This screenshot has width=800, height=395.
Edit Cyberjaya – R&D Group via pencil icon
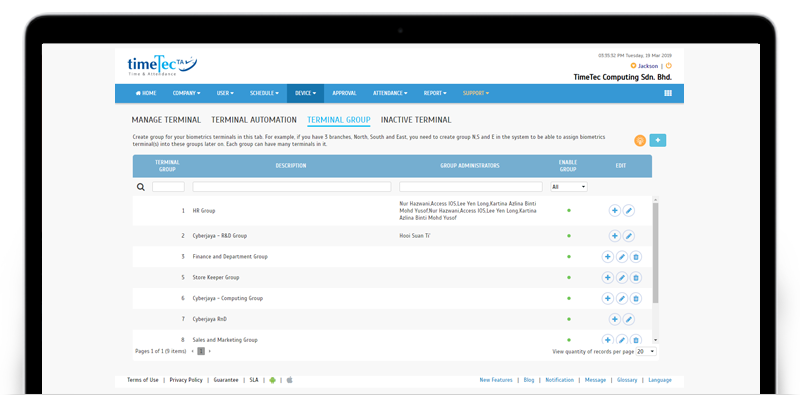(629, 236)
